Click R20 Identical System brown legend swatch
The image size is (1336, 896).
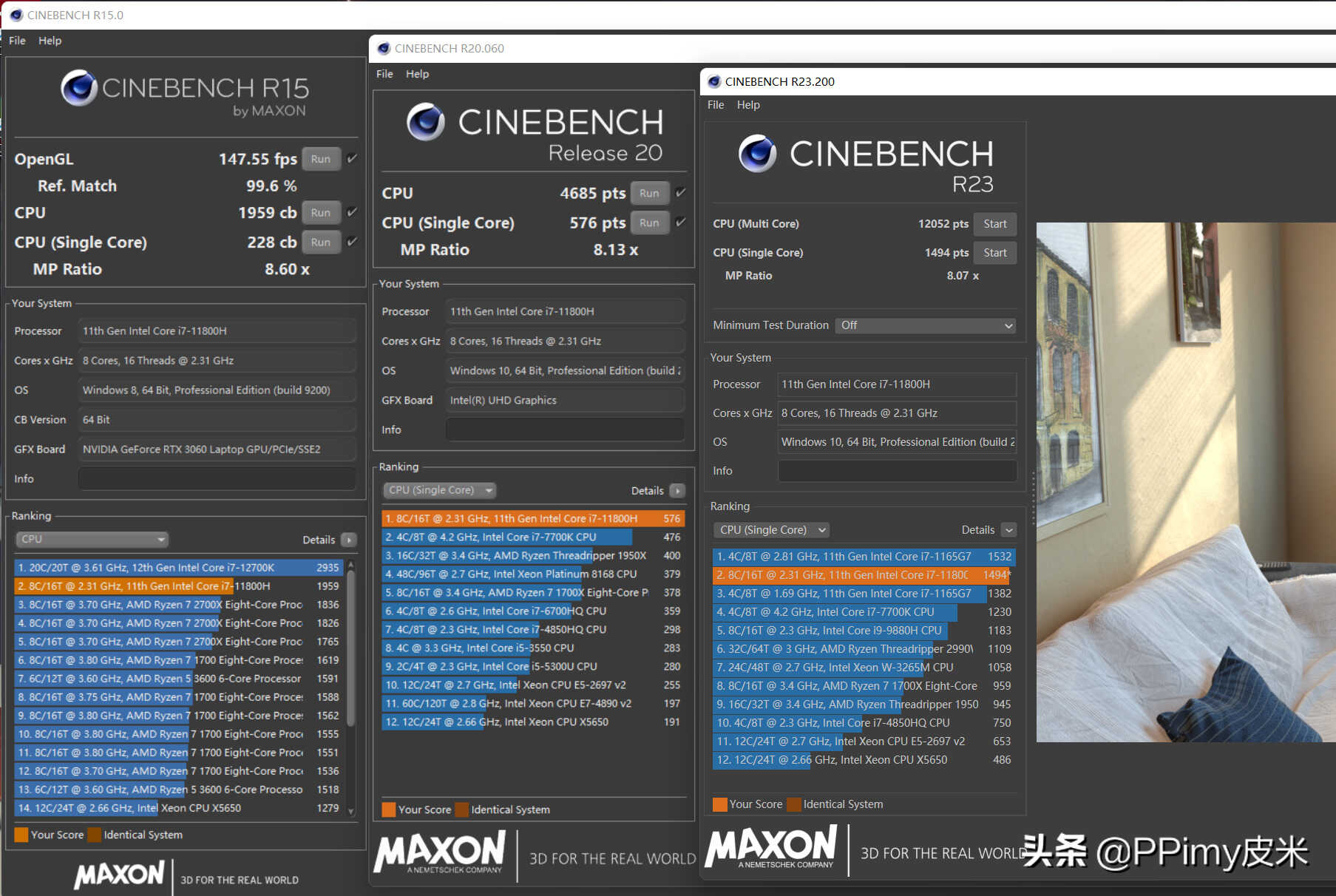tap(462, 810)
